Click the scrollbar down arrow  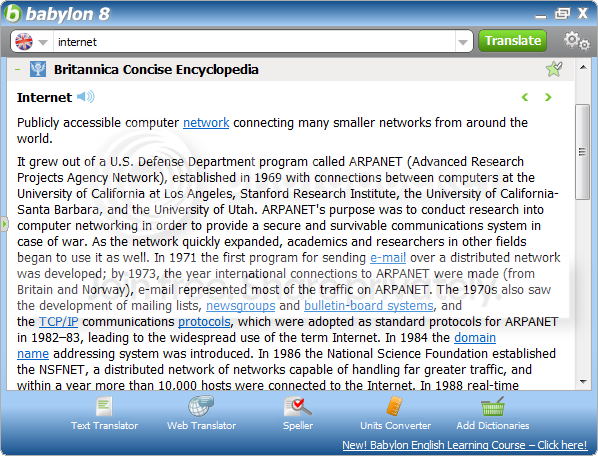point(583,382)
